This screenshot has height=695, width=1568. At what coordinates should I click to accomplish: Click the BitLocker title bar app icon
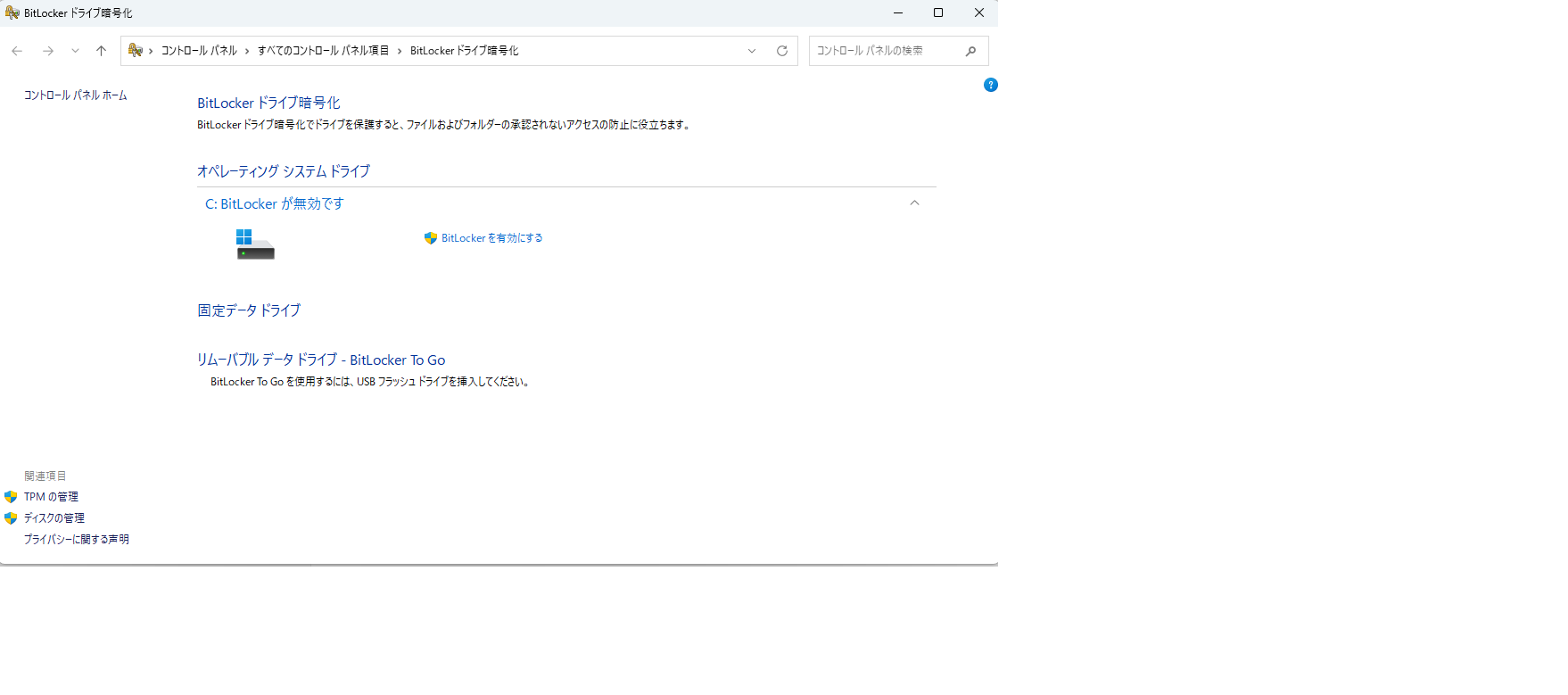coord(12,12)
